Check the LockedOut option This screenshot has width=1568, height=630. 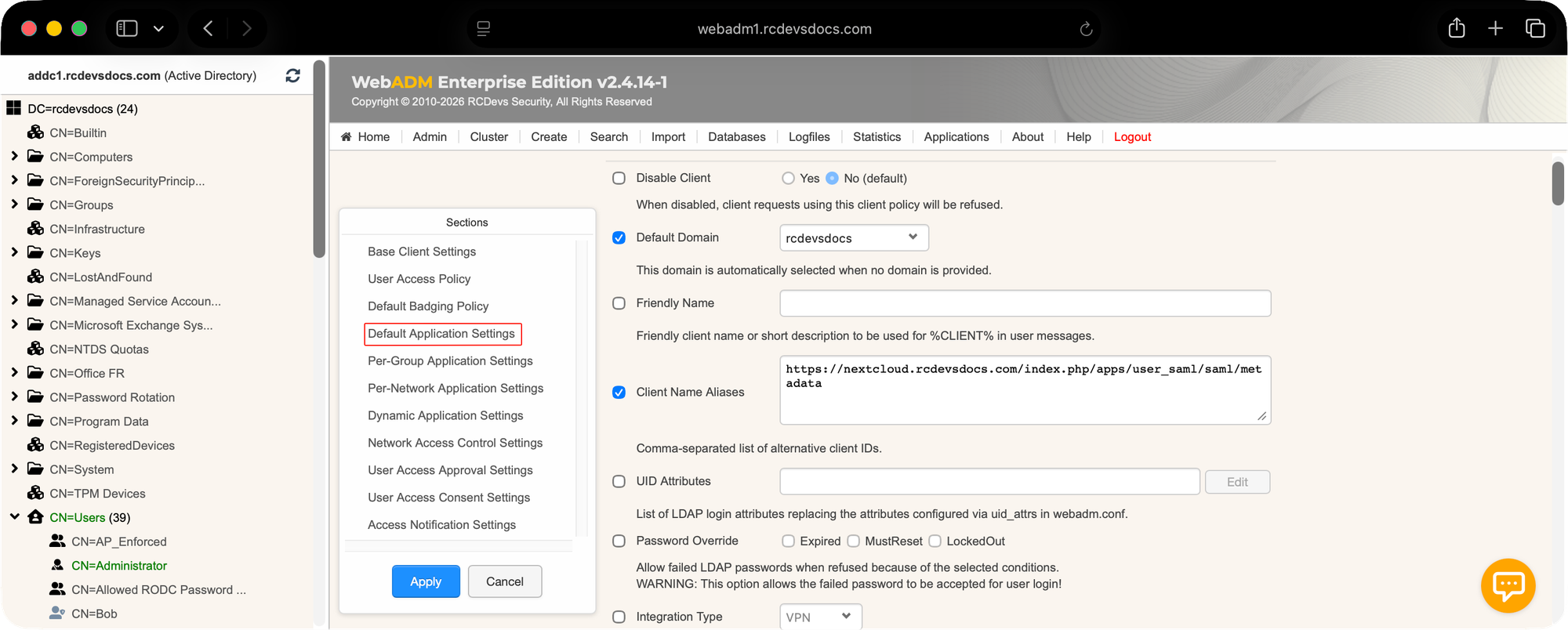coord(935,541)
